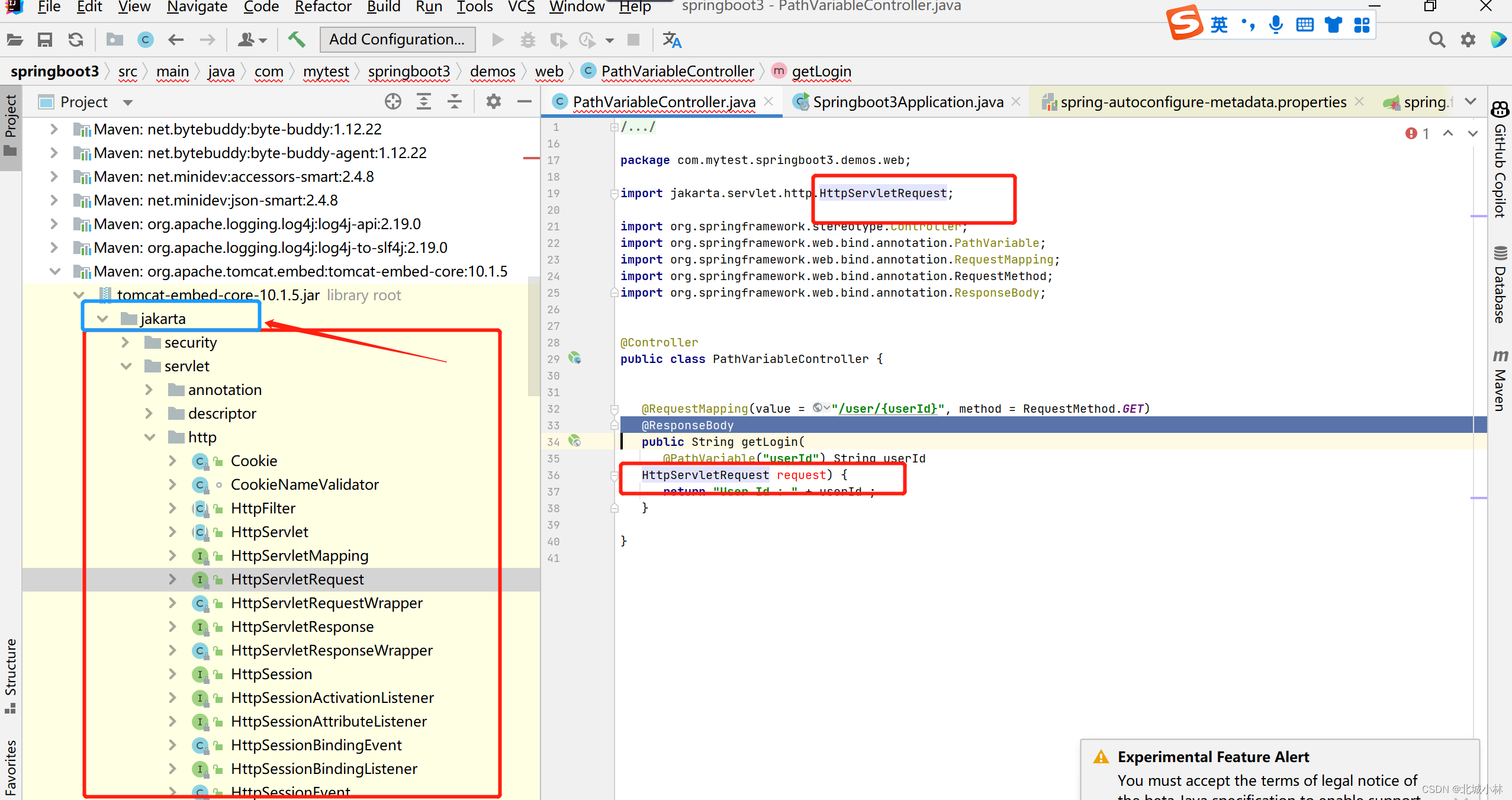Go to previous highlighted error arrow
Image resolution: width=1512 pixels, height=800 pixels.
[1447, 134]
